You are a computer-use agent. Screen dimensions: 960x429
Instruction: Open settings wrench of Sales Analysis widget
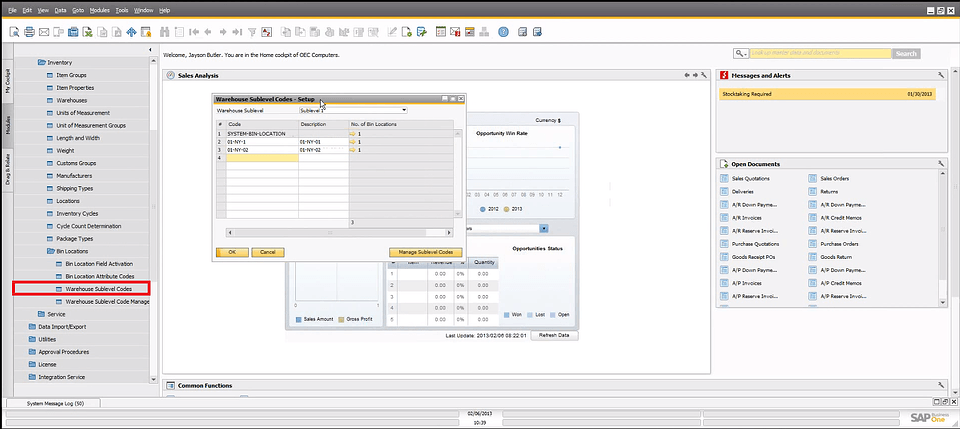pos(704,75)
